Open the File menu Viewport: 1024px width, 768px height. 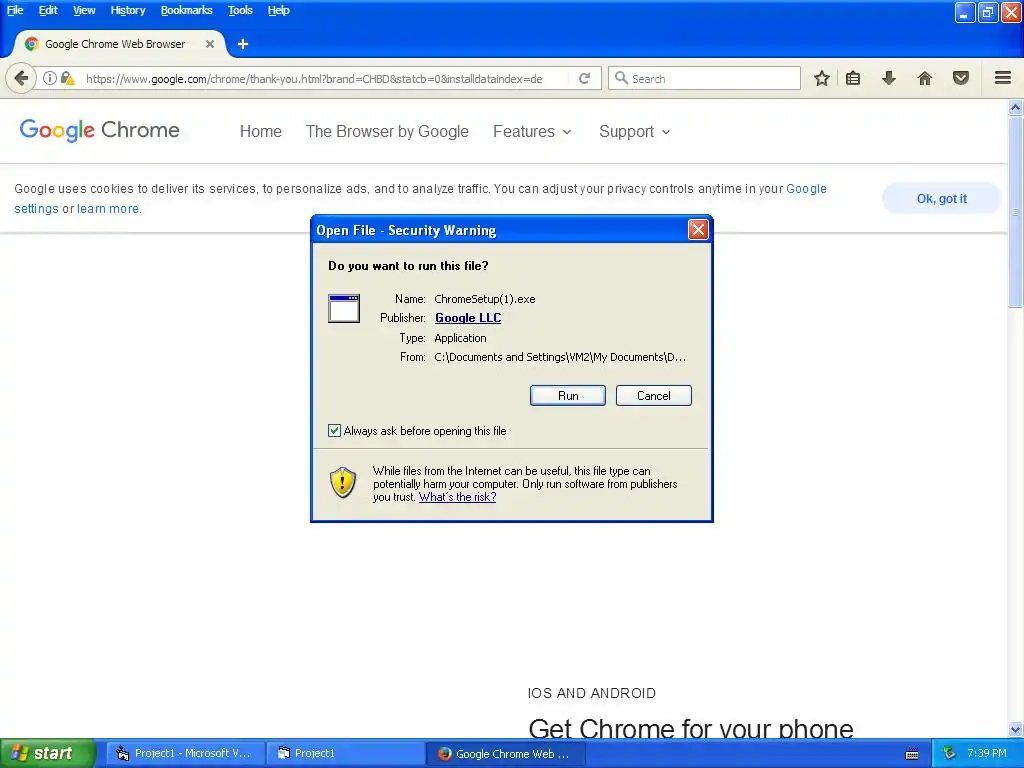(x=15, y=10)
